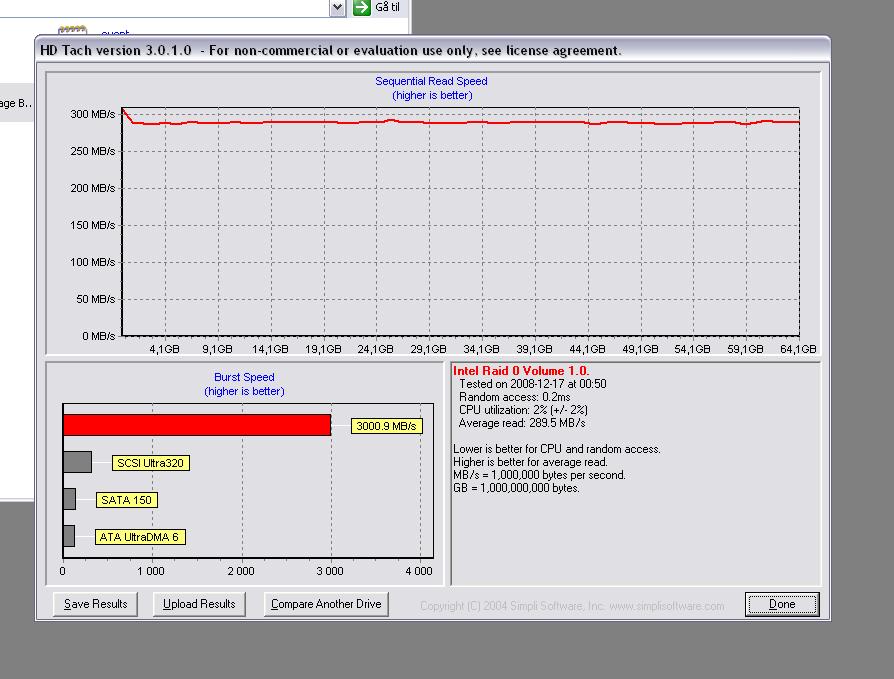Click the 4,1GB axis label
This screenshot has width=894, height=679.
tap(164, 349)
